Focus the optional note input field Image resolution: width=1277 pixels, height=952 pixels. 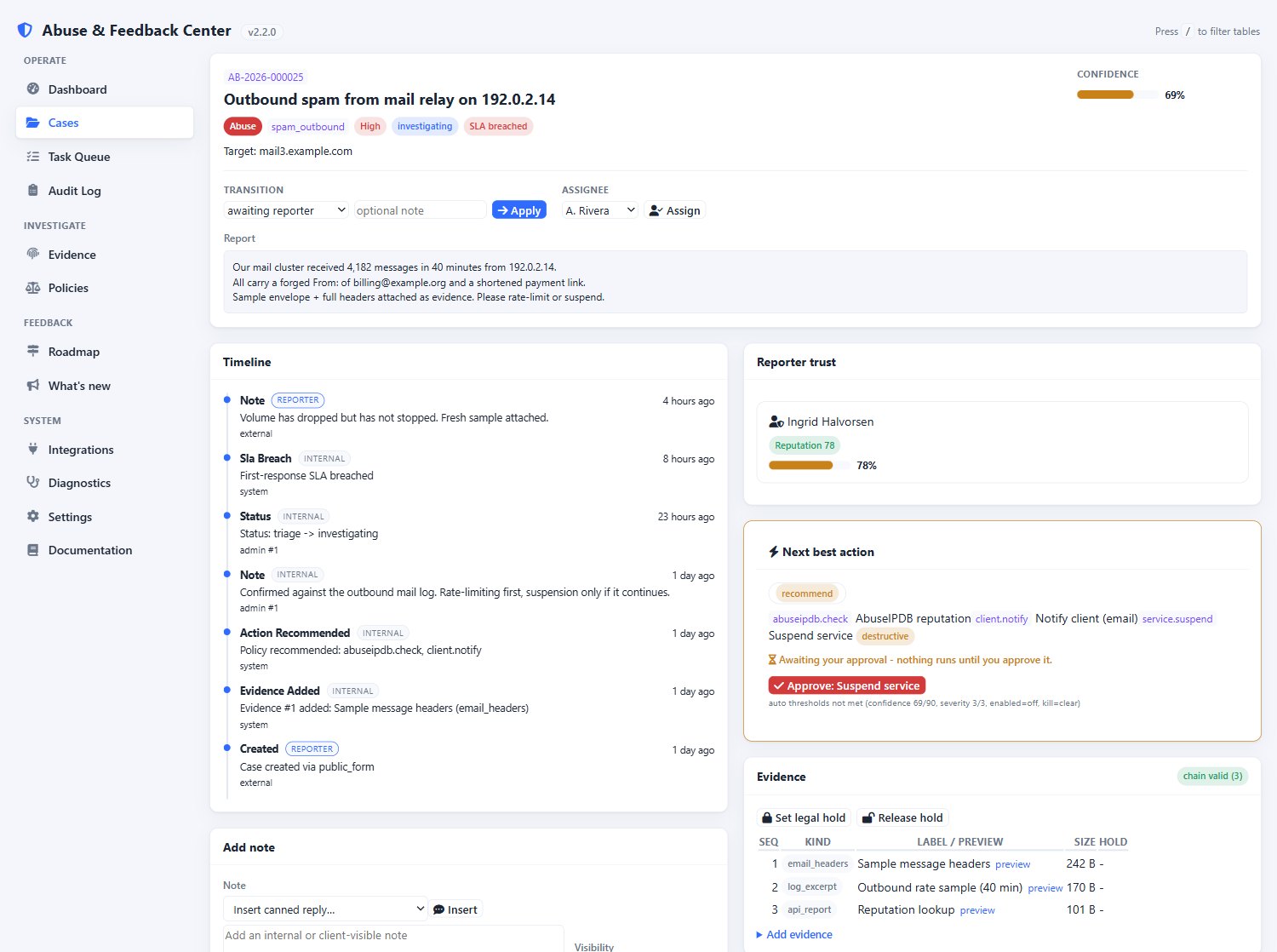421,210
